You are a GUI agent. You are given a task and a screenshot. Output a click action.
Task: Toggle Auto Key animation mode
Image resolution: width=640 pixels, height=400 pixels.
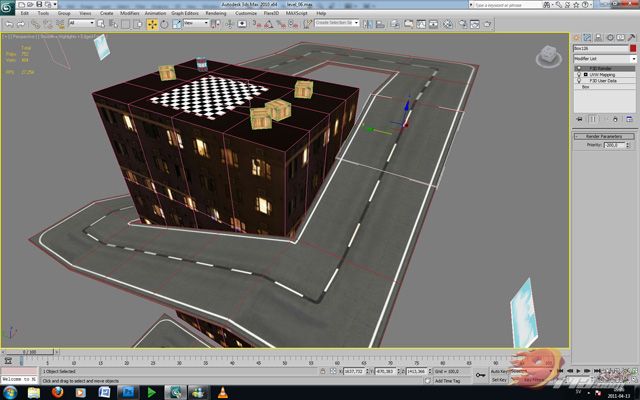pos(501,370)
